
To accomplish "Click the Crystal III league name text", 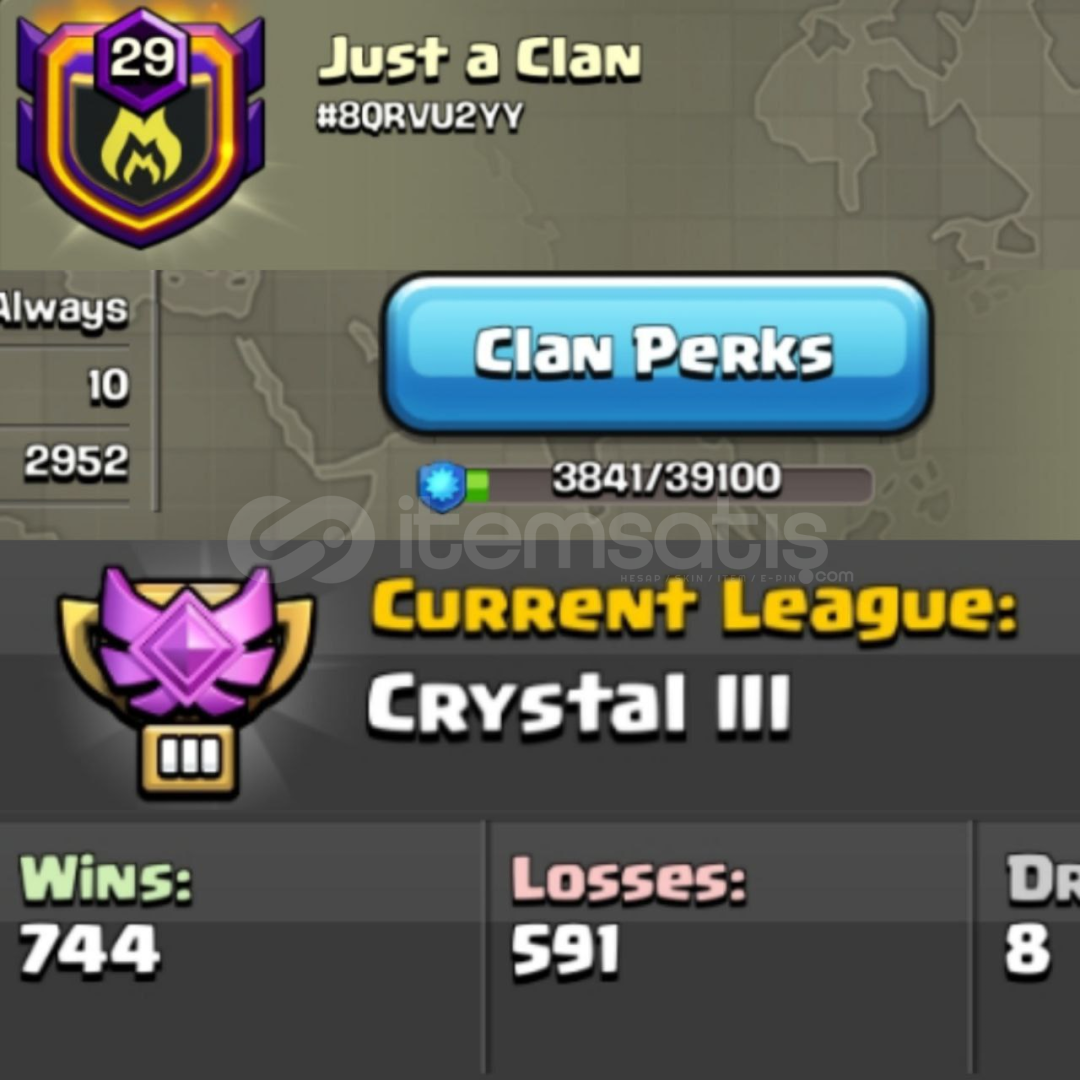I will [x=579, y=704].
